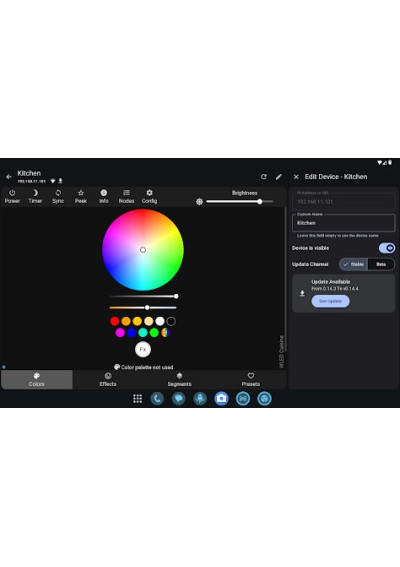Open the Timer moon icon

[35, 193]
